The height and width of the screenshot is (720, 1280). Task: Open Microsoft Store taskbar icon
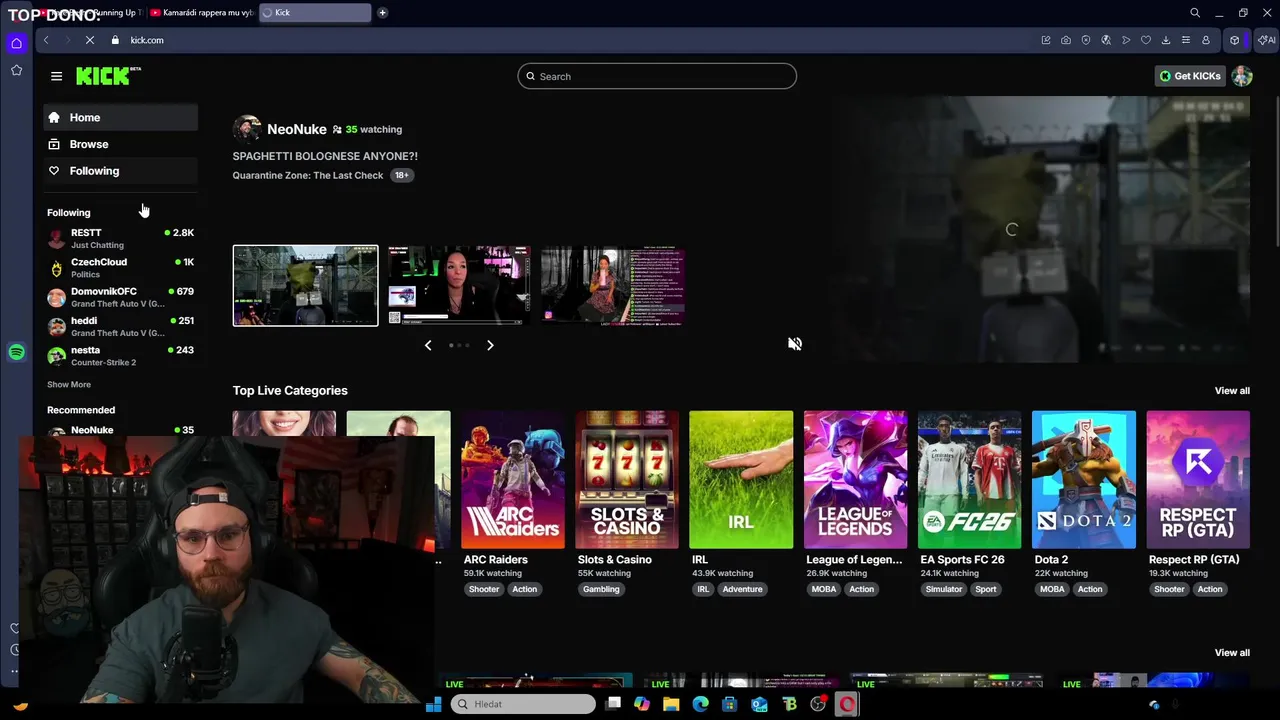point(730,704)
